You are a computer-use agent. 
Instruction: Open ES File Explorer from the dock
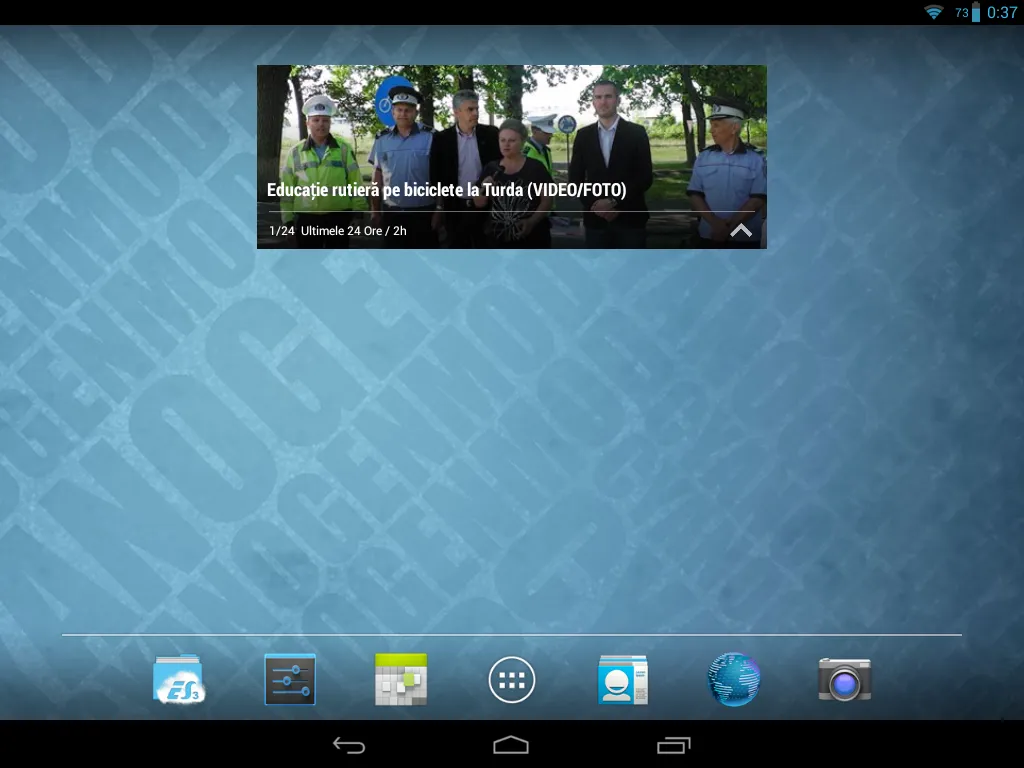(179, 680)
